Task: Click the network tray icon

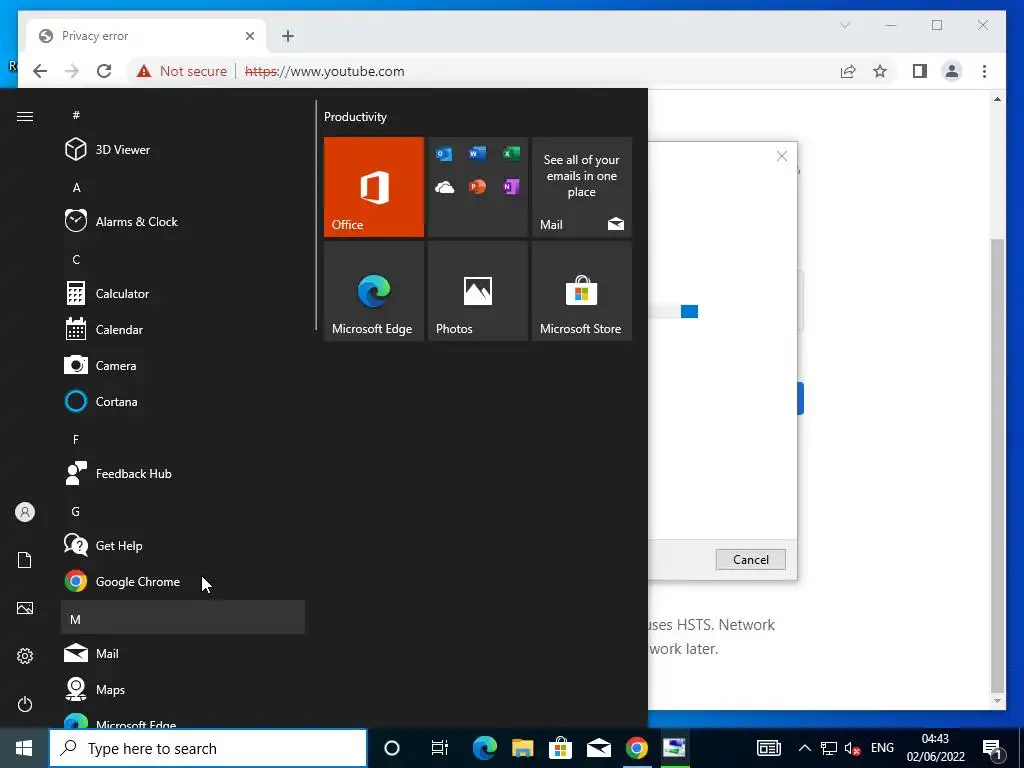Action: (829, 748)
